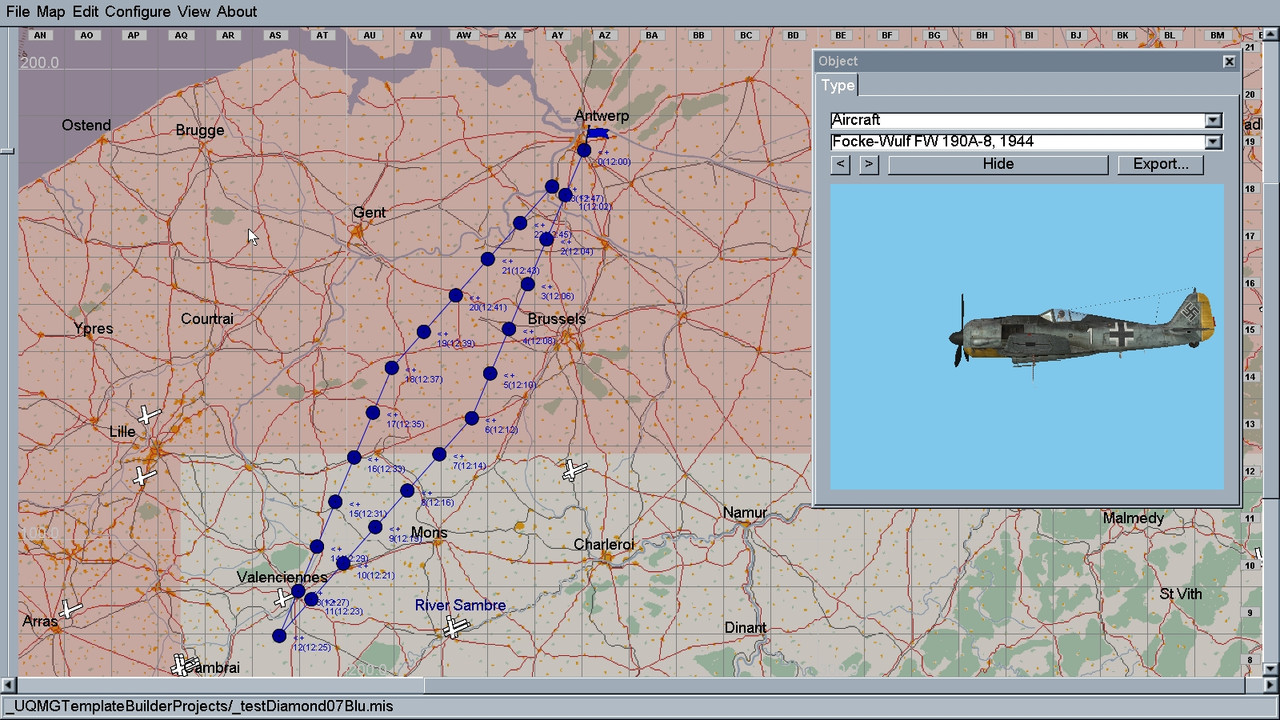Select waypoint 16 (12:33) on return leg
This screenshot has height=720, width=1280.
(x=354, y=457)
